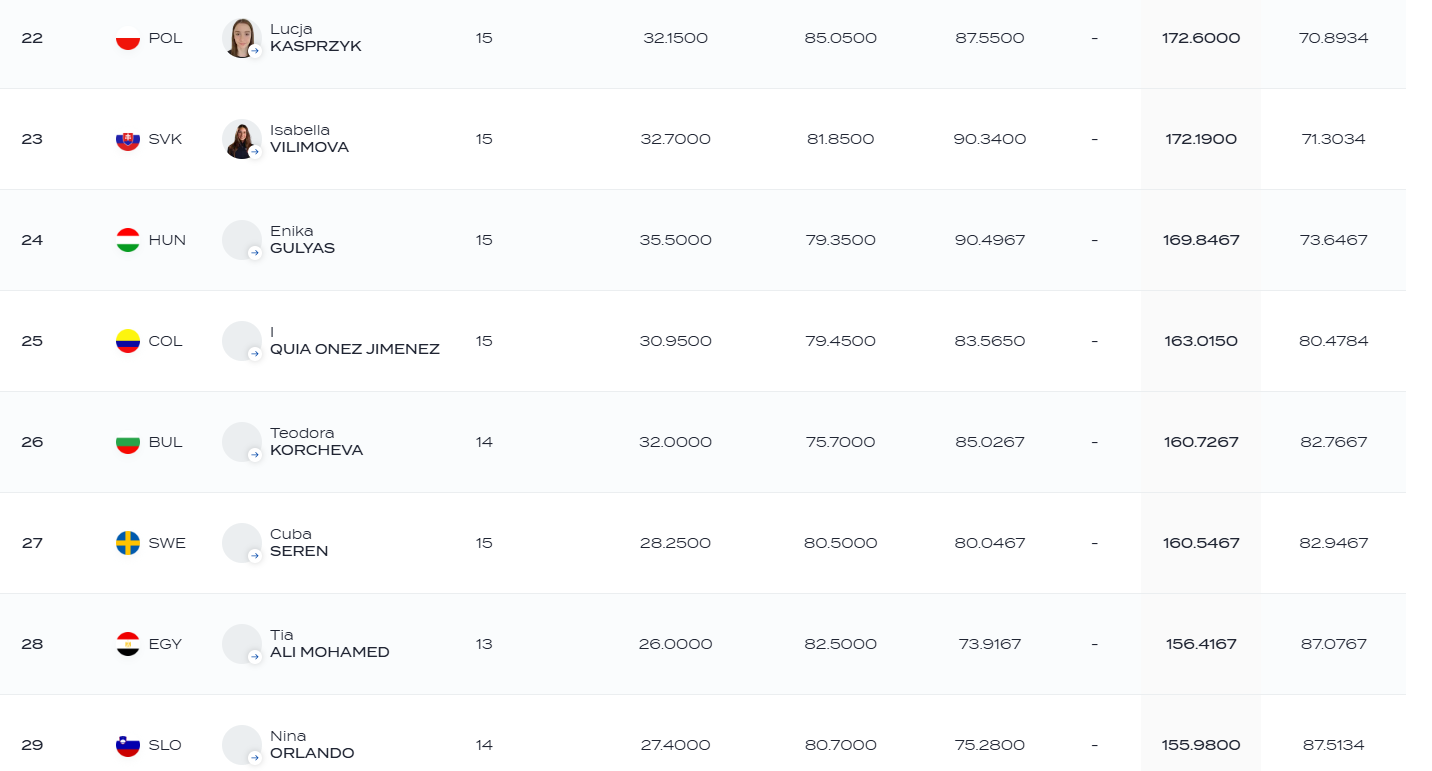
Task: Click Poland flag icon in row 22
Action: click(128, 38)
